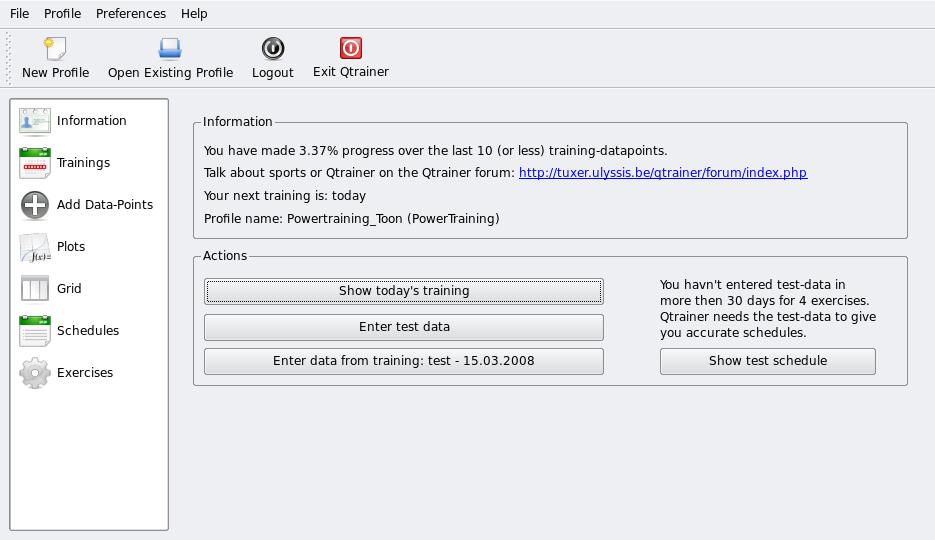Open the Profile menu
The width and height of the screenshot is (935, 540).
click(63, 13)
